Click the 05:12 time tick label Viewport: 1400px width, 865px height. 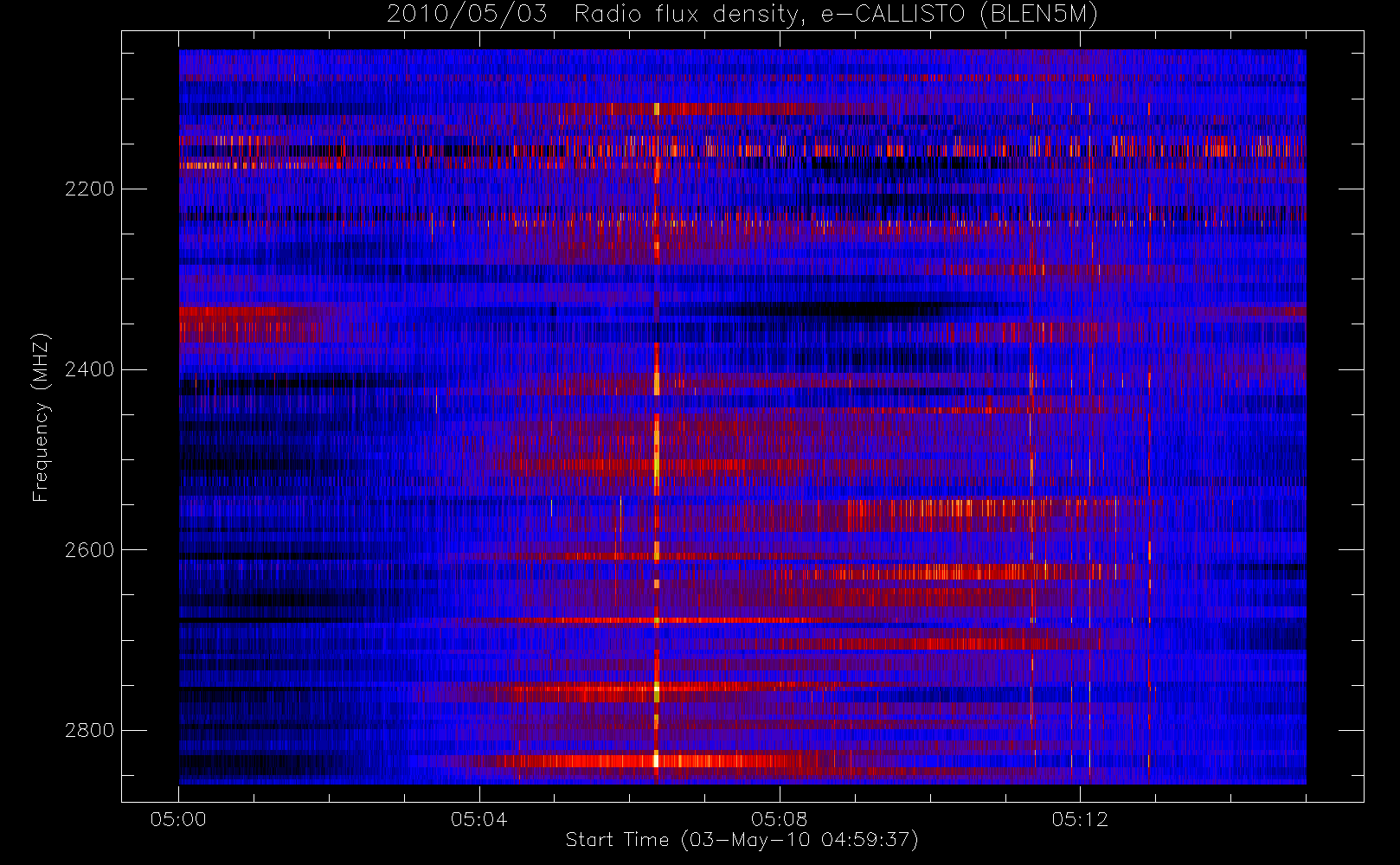1080,819
